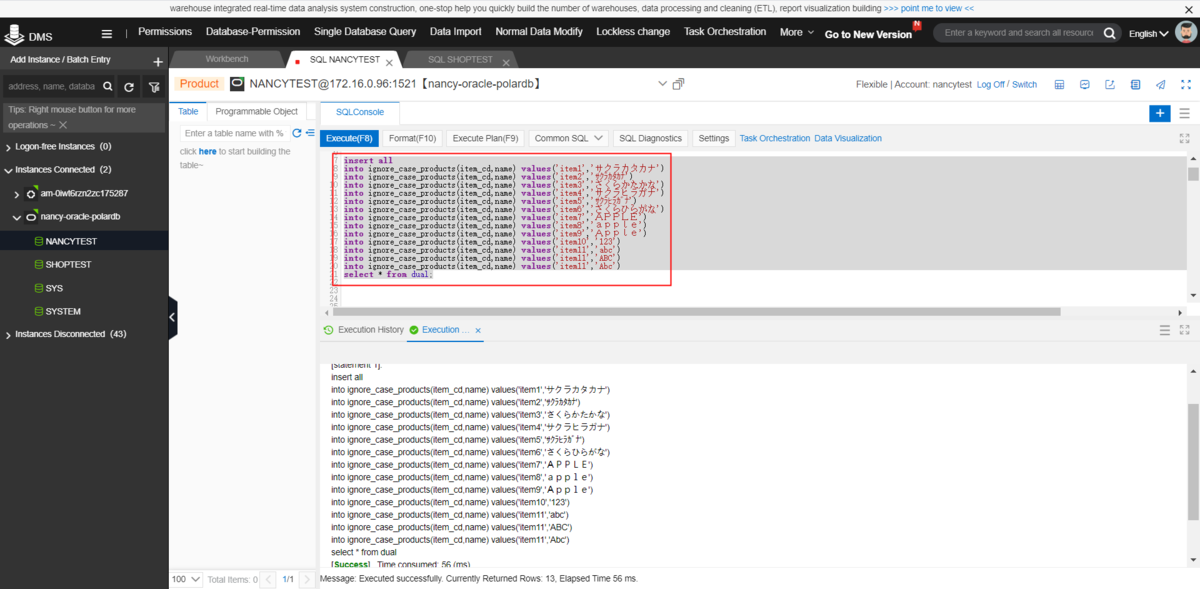
Task: Click the global search magnifier icon
Action: click(1110, 33)
